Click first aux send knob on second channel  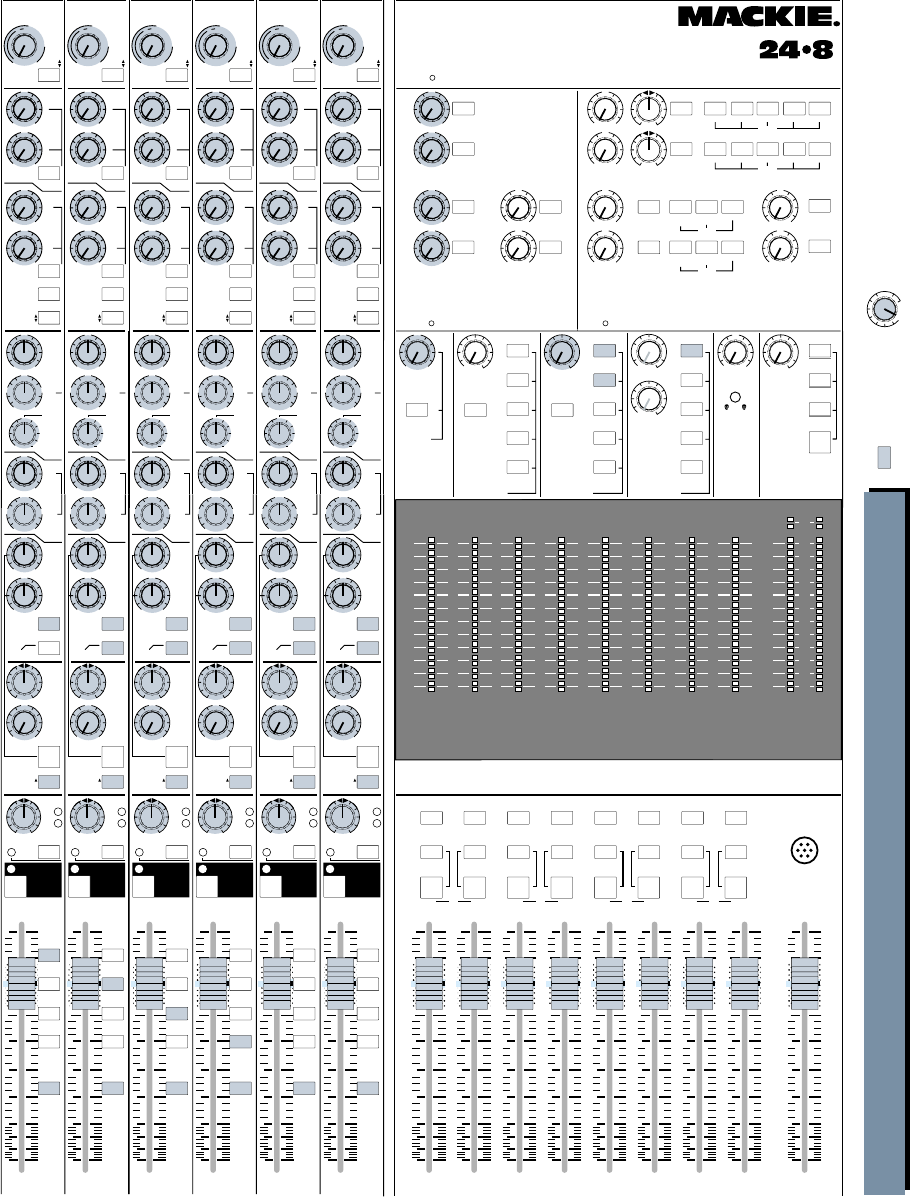point(88,109)
